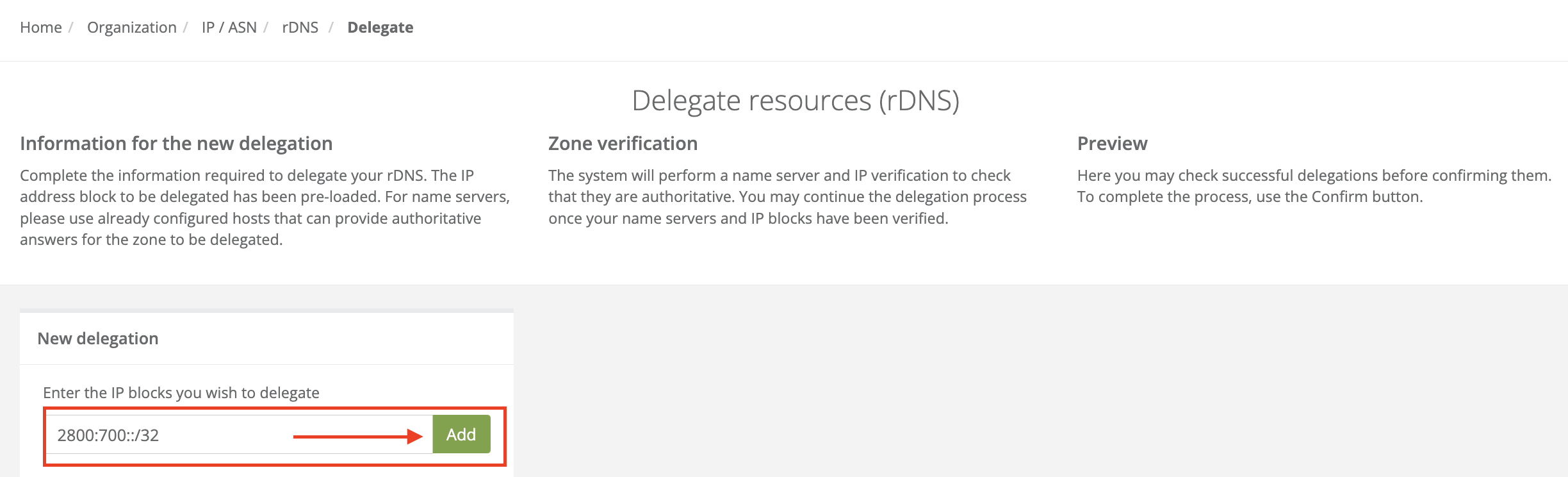Viewport: 1568px width, 477px height.
Task: Click the Preview section heading
Action: [x=1112, y=144]
